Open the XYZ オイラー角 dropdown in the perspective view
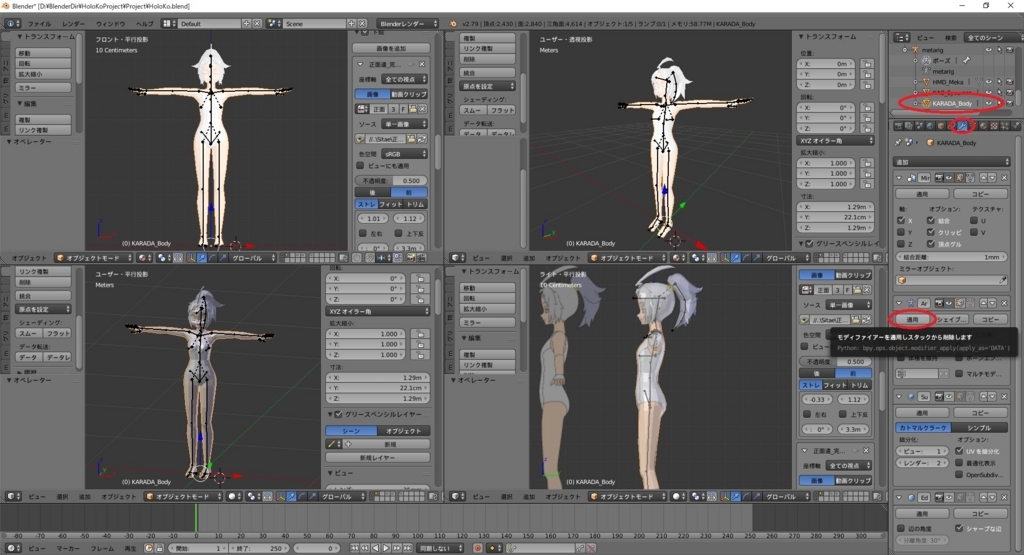1024x555 pixels. tap(835, 140)
